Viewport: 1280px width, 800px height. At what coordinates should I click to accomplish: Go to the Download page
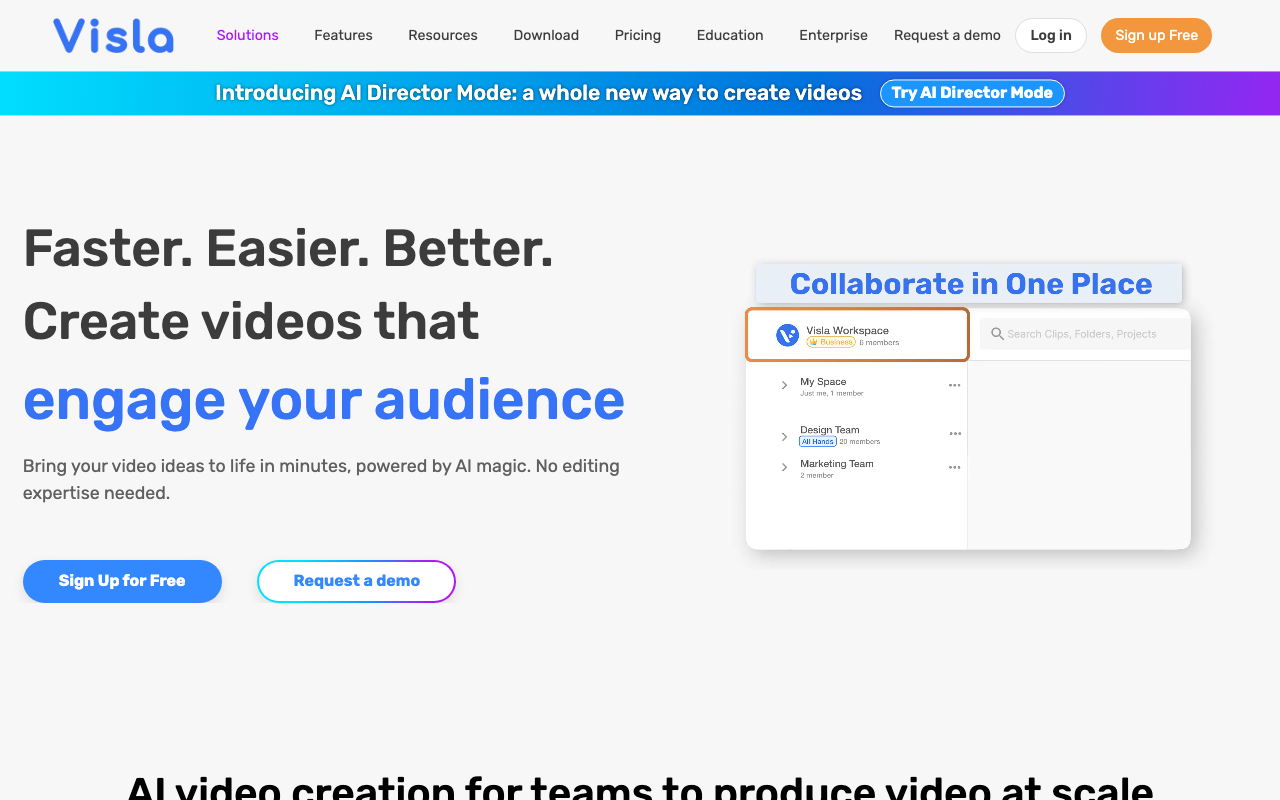coord(546,35)
